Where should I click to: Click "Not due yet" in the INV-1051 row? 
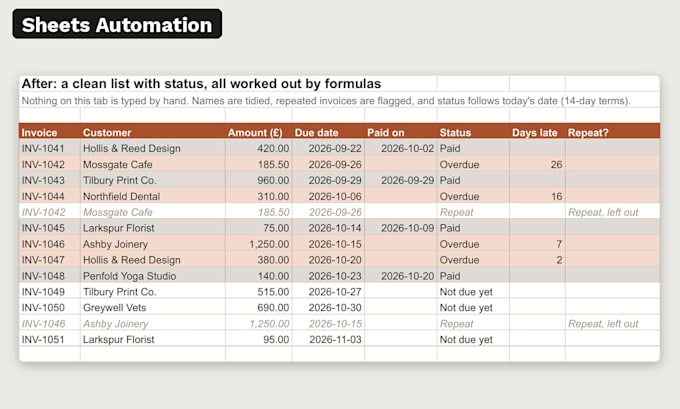(x=466, y=340)
